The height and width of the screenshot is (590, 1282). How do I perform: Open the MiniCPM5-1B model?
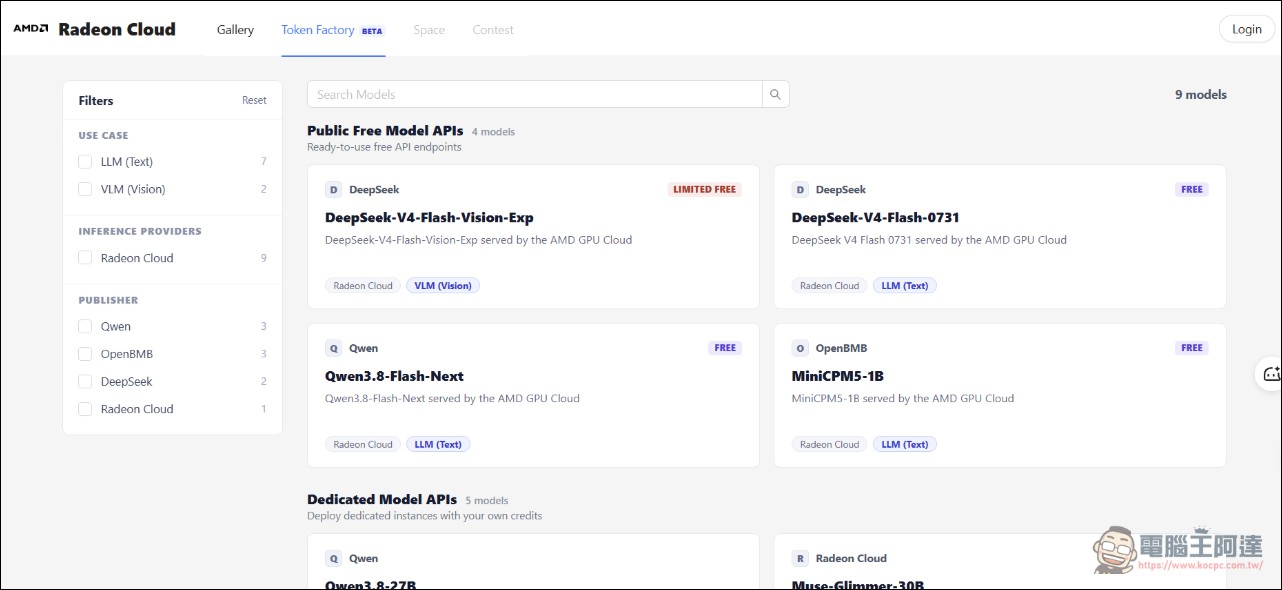coord(838,376)
